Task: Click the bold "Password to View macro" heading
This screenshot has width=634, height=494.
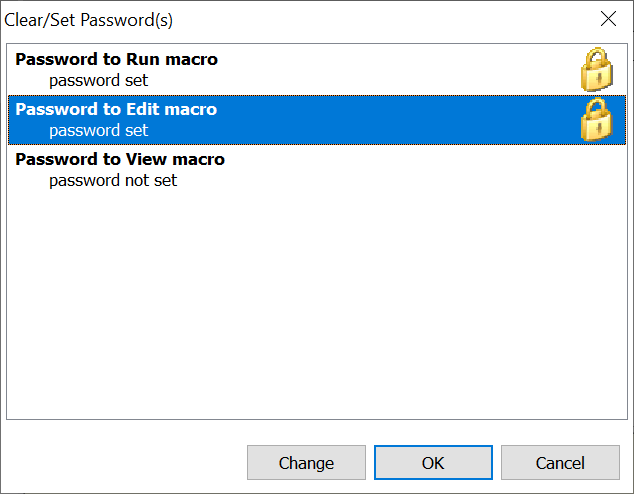Action: [x=120, y=160]
